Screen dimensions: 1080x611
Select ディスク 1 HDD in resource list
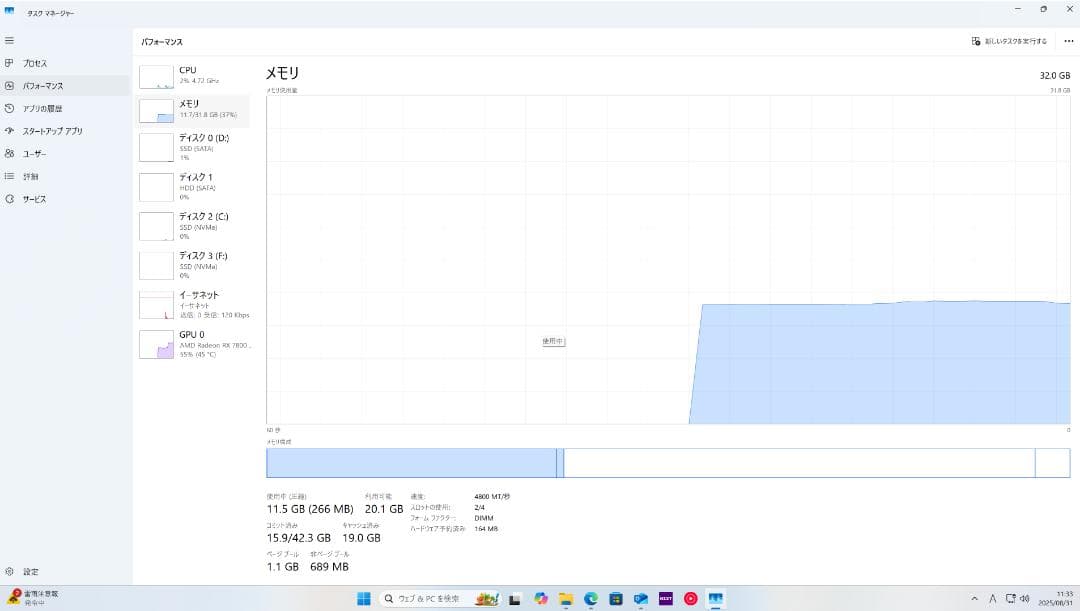point(192,186)
